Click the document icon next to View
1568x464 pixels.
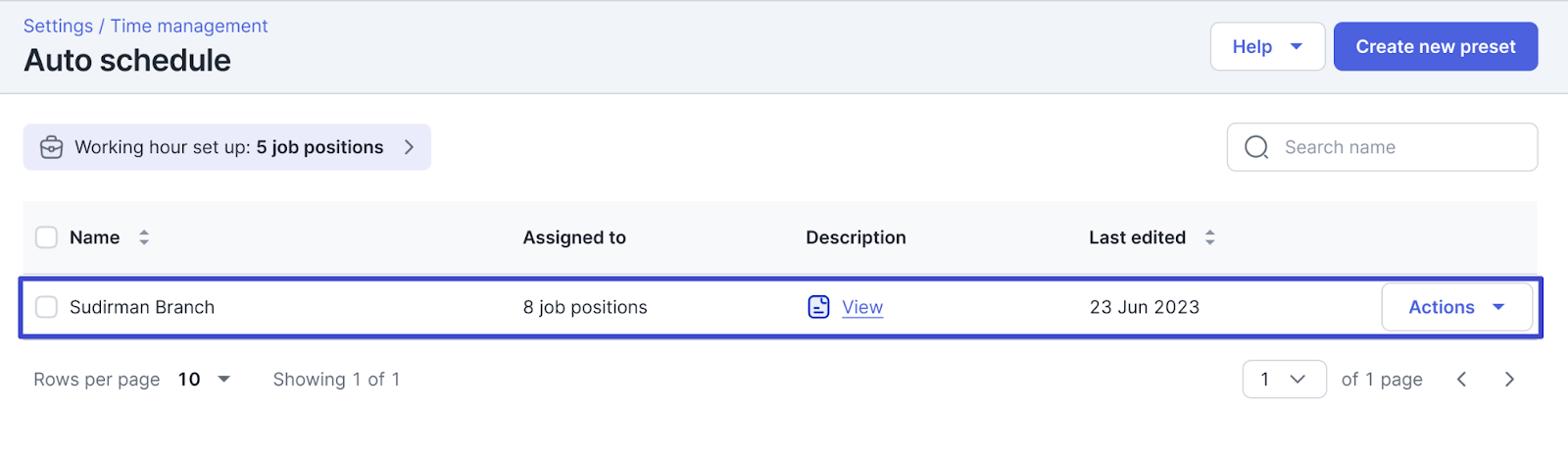(818, 307)
